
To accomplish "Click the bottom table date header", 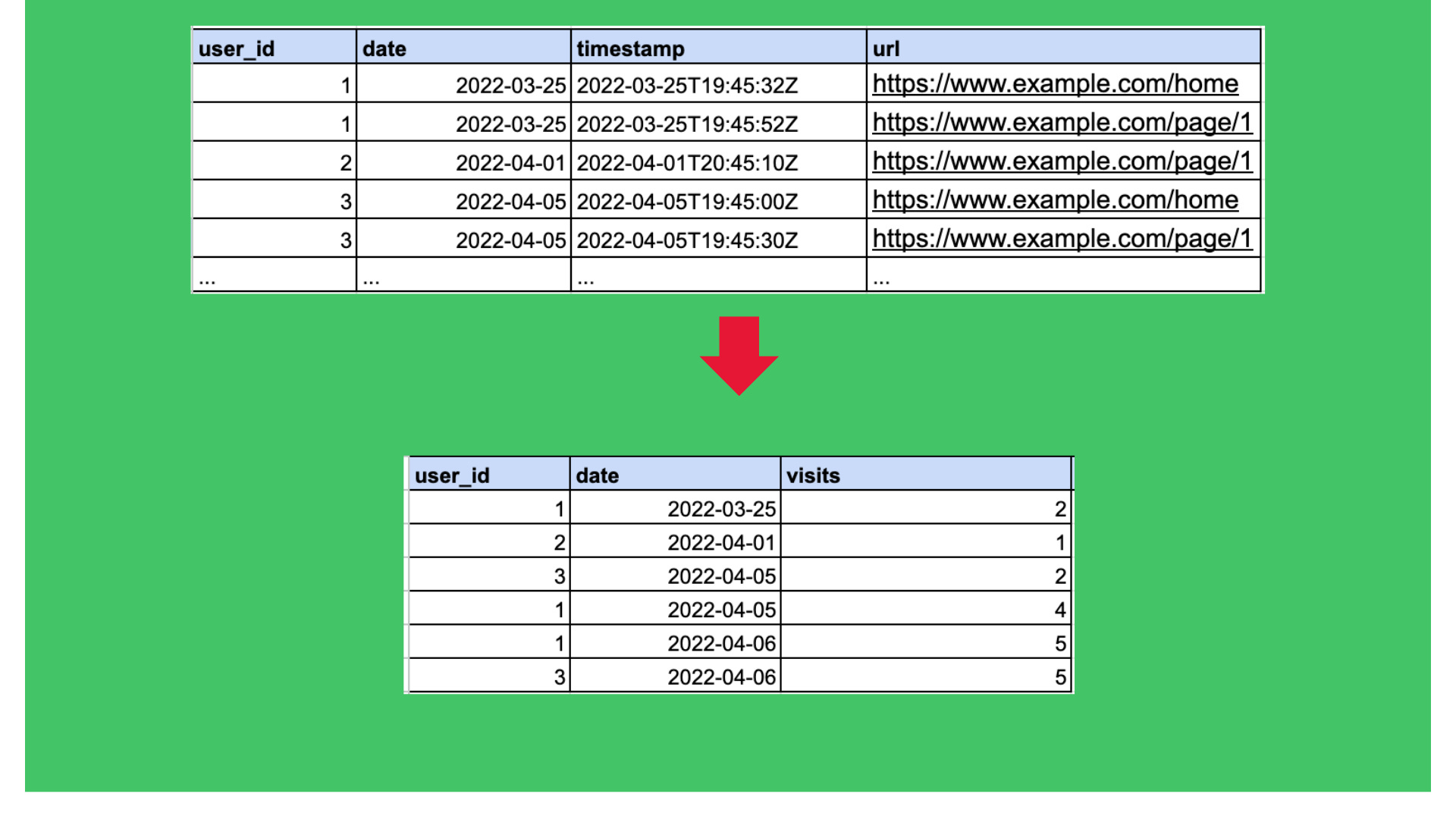I will tap(597, 475).
